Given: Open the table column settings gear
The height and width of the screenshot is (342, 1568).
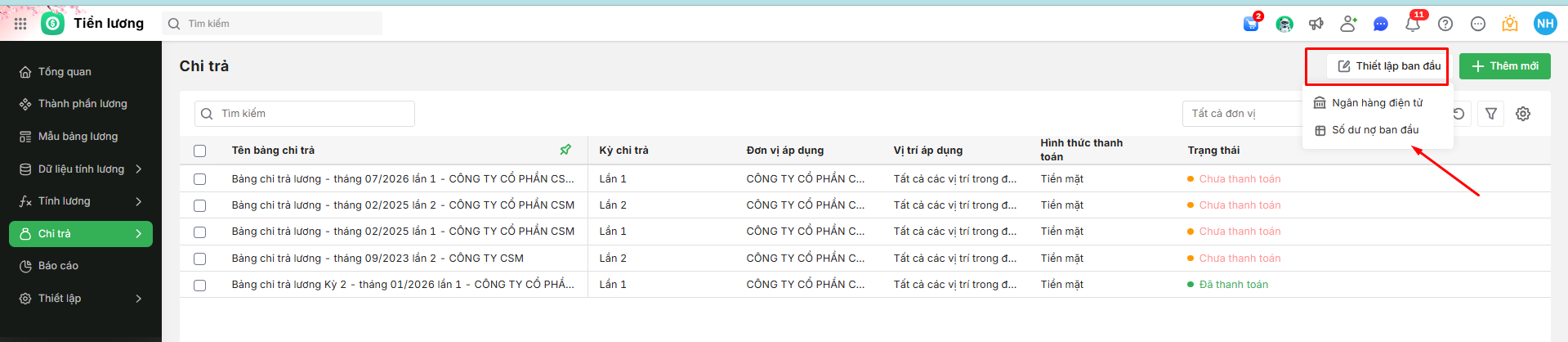Looking at the screenshot, I should [1523, 114].
